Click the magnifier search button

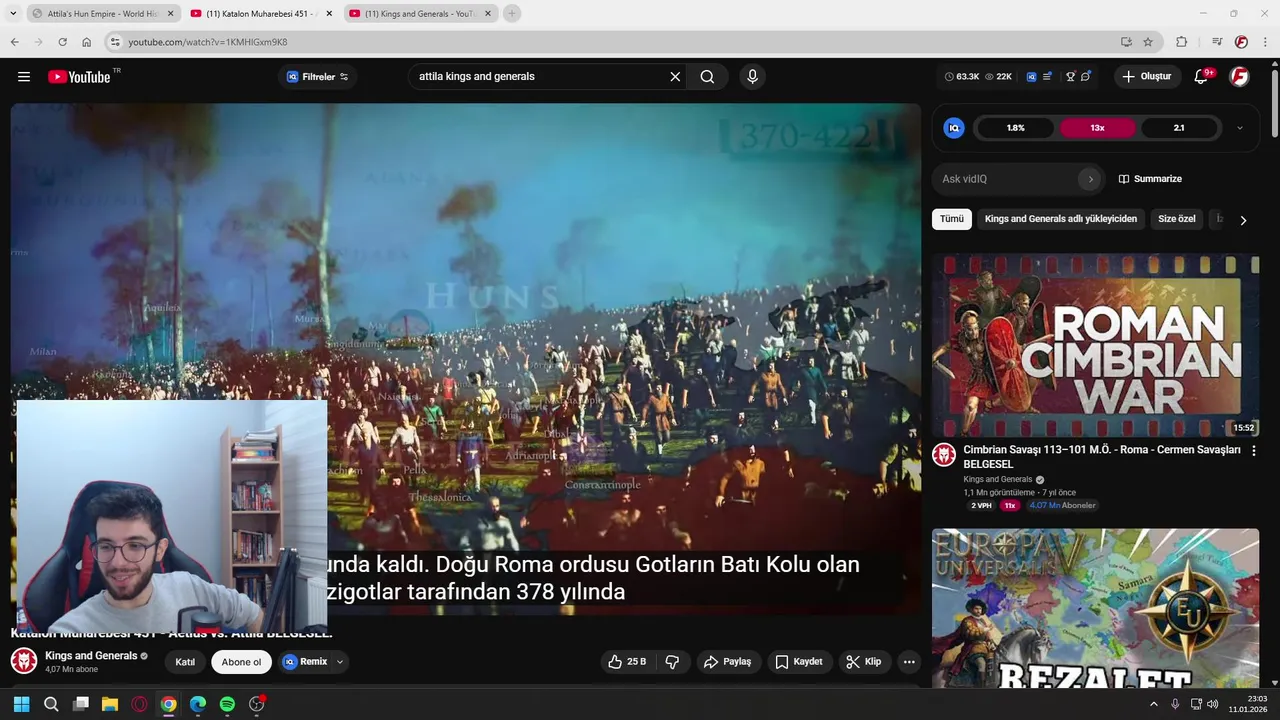707,76
